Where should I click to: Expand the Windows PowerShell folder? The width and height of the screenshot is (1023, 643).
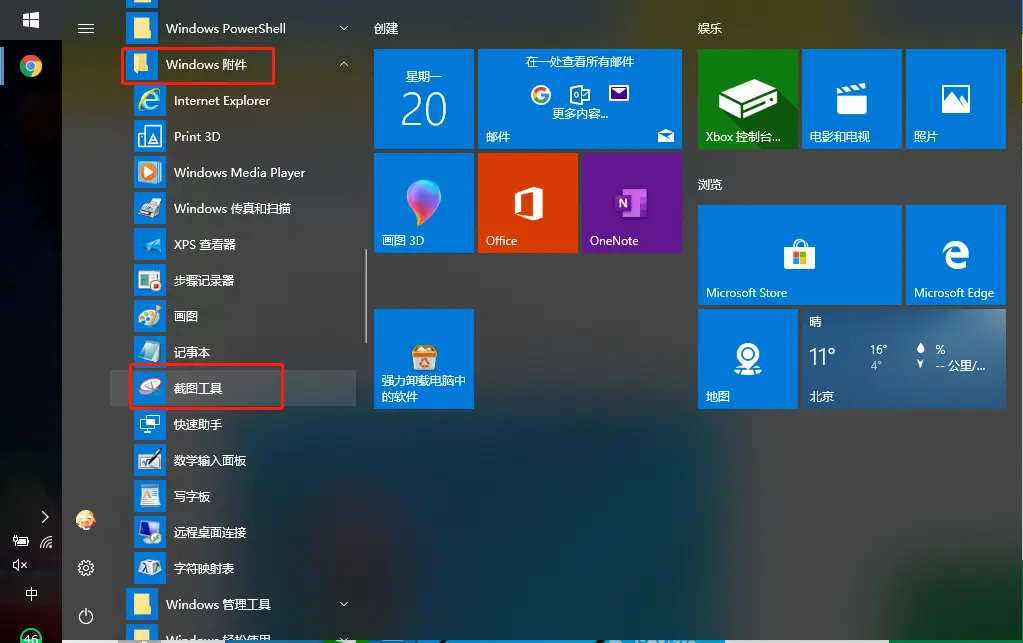[344, 28]
